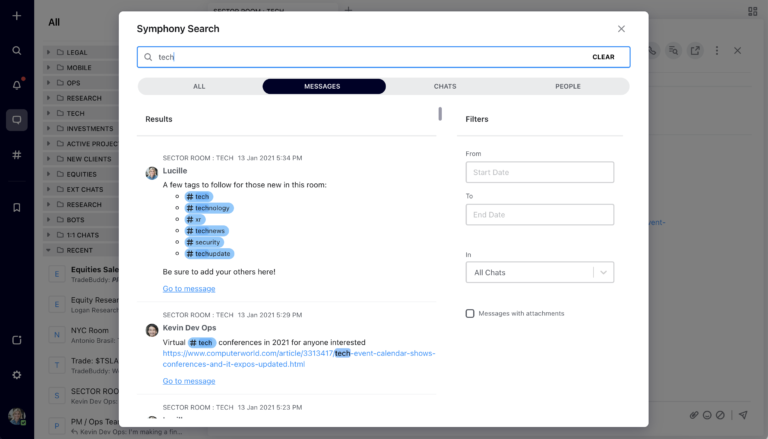768x439 pixels.
Task: Open the All Chats dropdown
Action: pyautogui.click(x=539, y=272)
